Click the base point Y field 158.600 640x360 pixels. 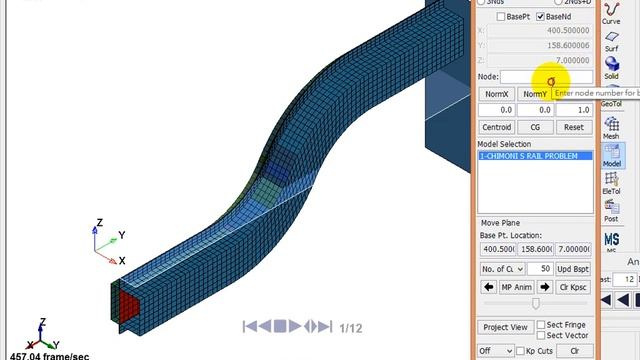(x=536, y=249)
